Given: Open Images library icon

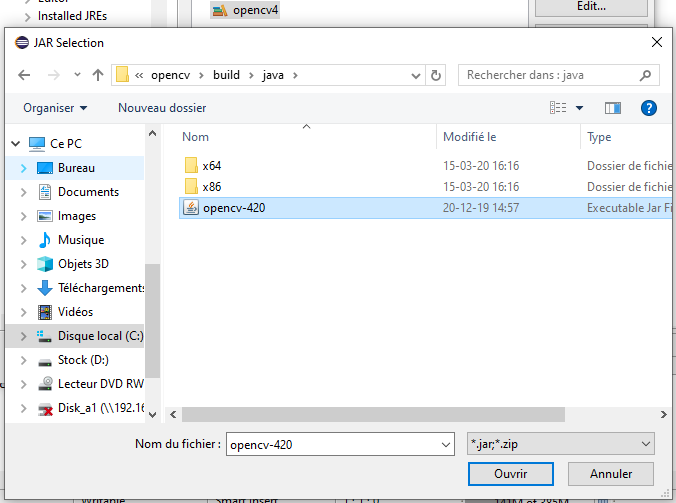Looking at the screenshot, I should pyautogui.click(x=45, y=216).
